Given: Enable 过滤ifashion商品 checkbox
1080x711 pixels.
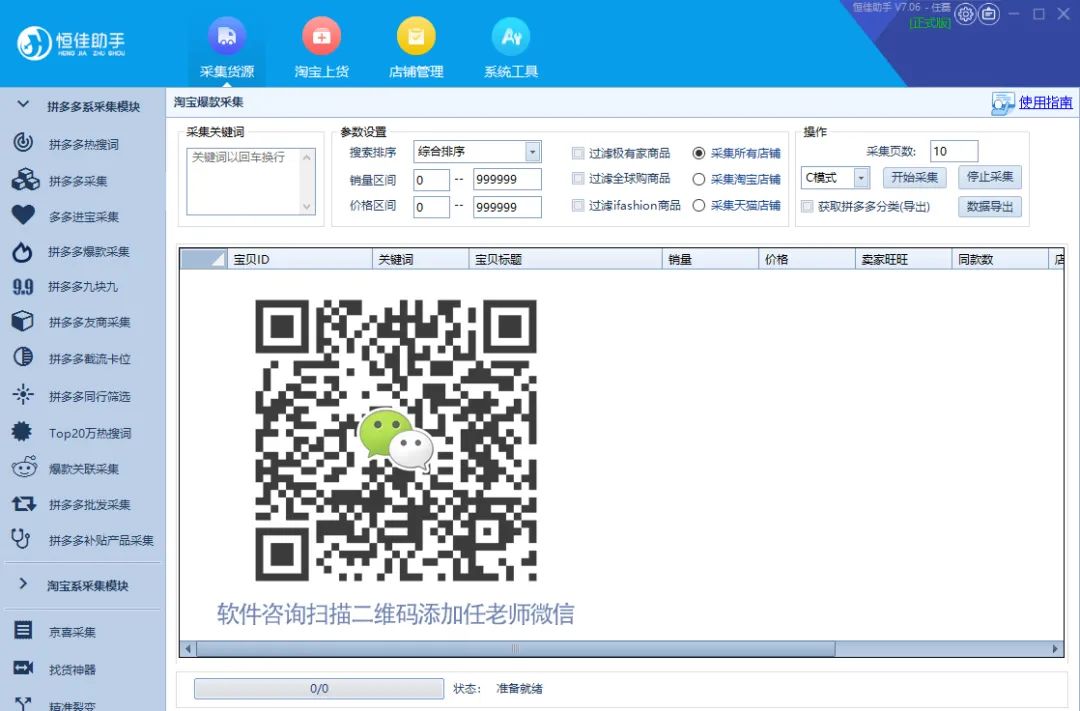Looking at the screenshot, I should 578,205.
